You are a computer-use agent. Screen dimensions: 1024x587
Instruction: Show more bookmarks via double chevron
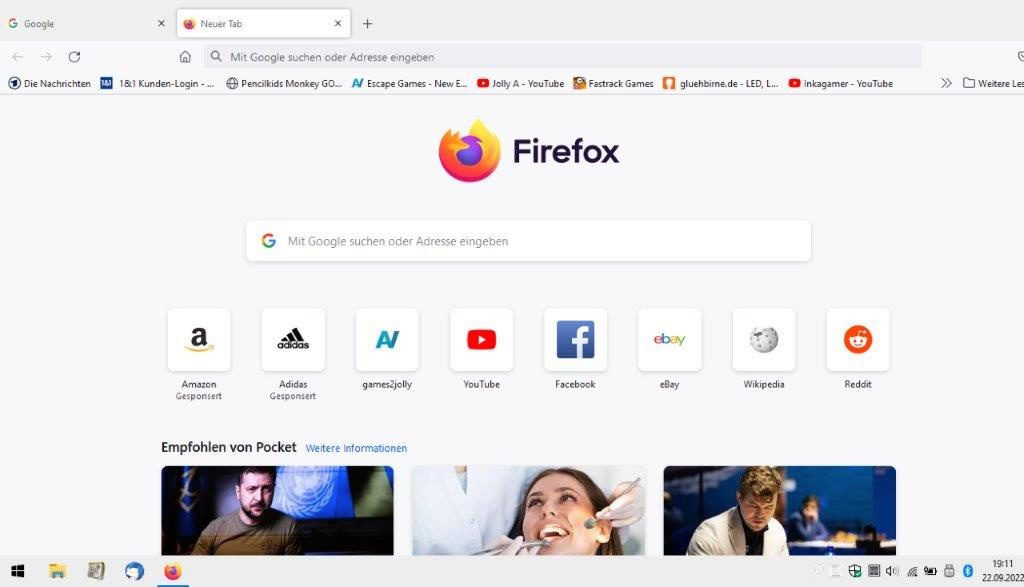[x=946, y=84]
